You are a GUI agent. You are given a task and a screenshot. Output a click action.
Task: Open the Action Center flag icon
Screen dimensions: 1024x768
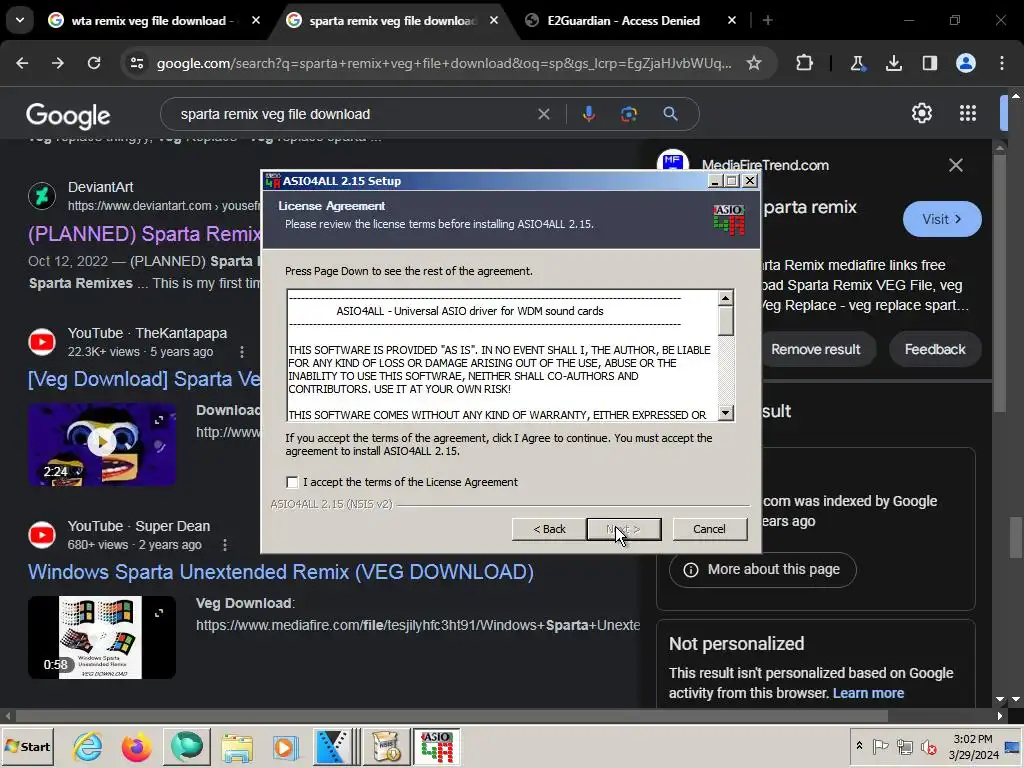pyautogui.click(x=880, y=746)
